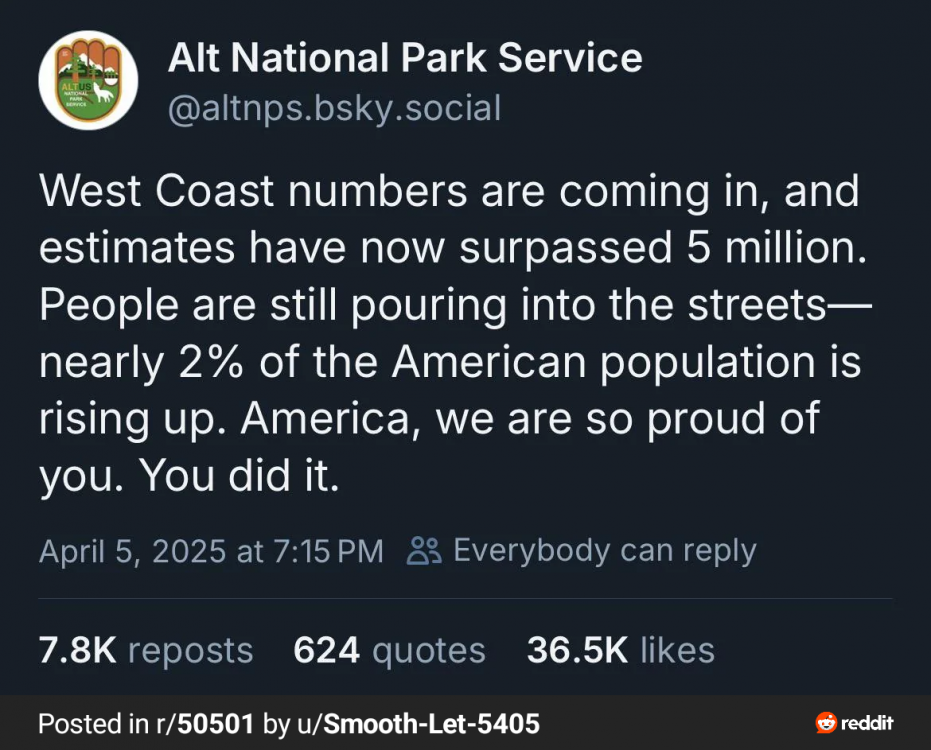
Task: Open the r/50501 subreddit link
Action: coord(205,724)
